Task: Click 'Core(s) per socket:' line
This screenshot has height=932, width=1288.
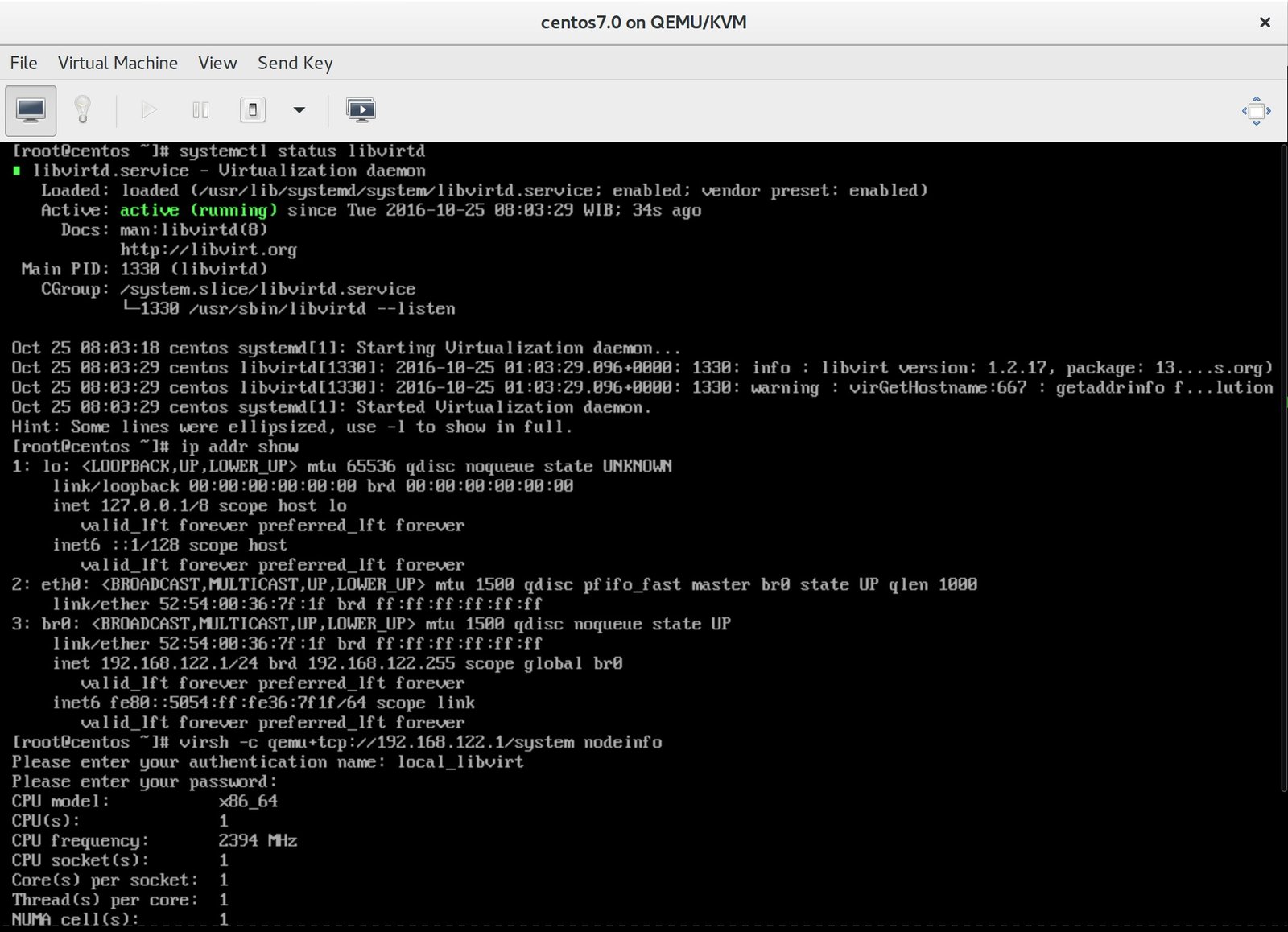Action: 120,880
